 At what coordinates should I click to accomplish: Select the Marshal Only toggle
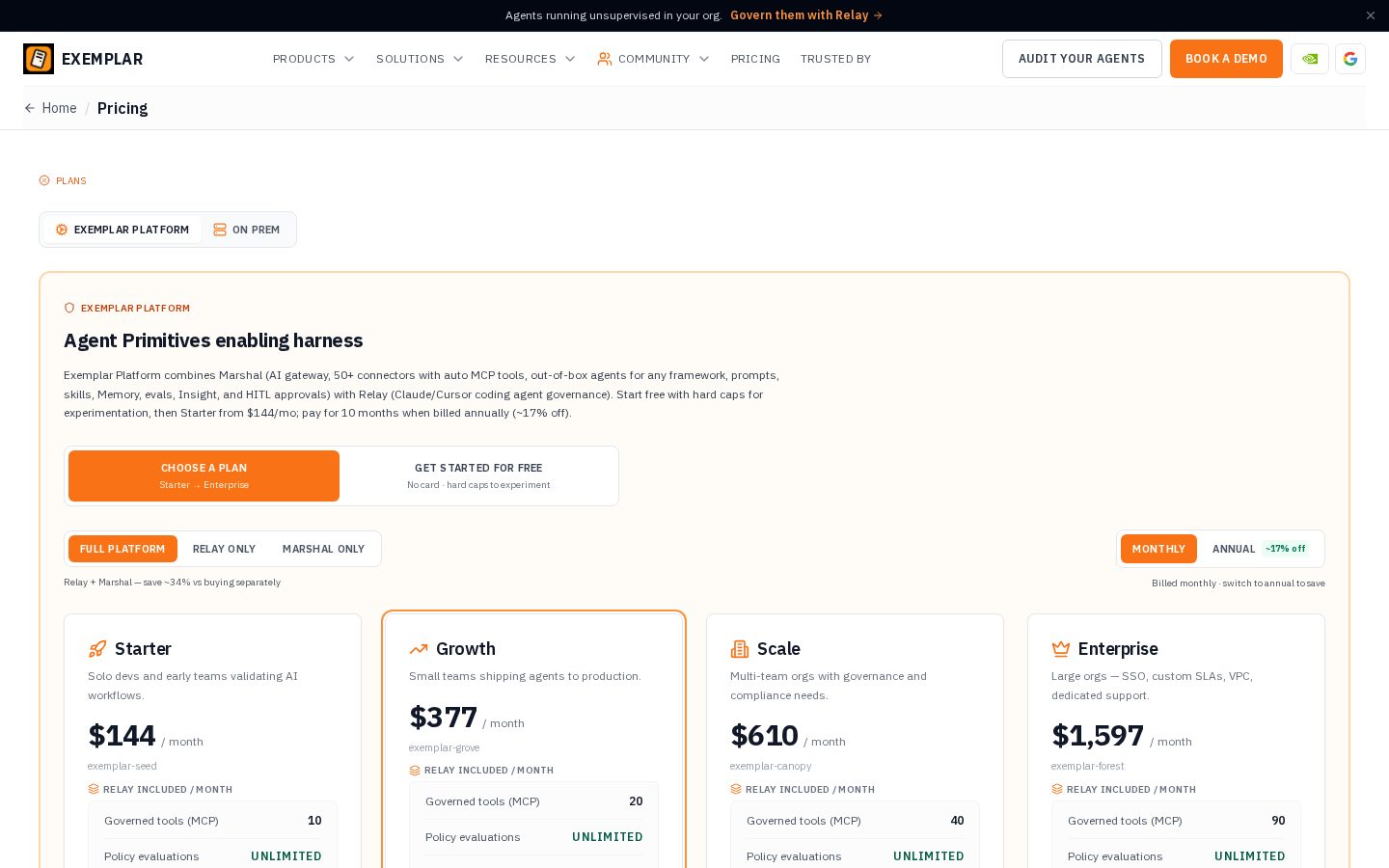(323, 549)
